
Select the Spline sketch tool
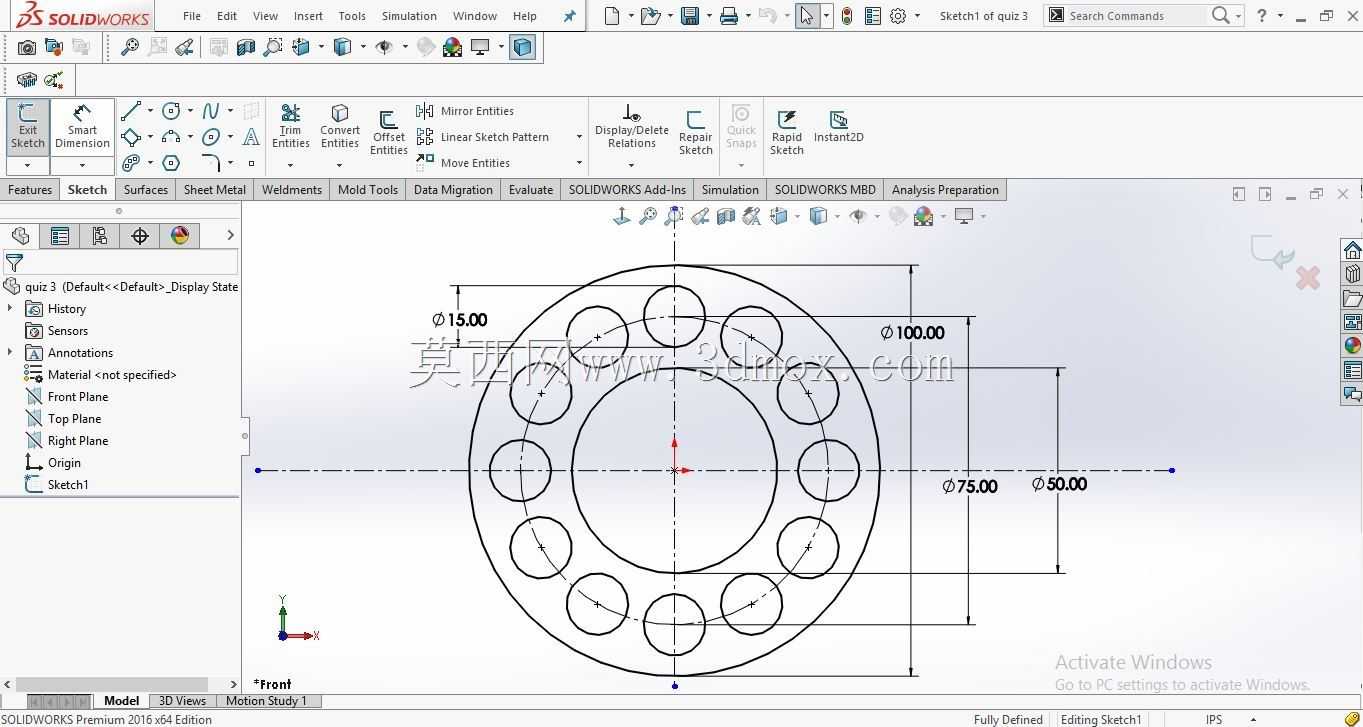211,111
